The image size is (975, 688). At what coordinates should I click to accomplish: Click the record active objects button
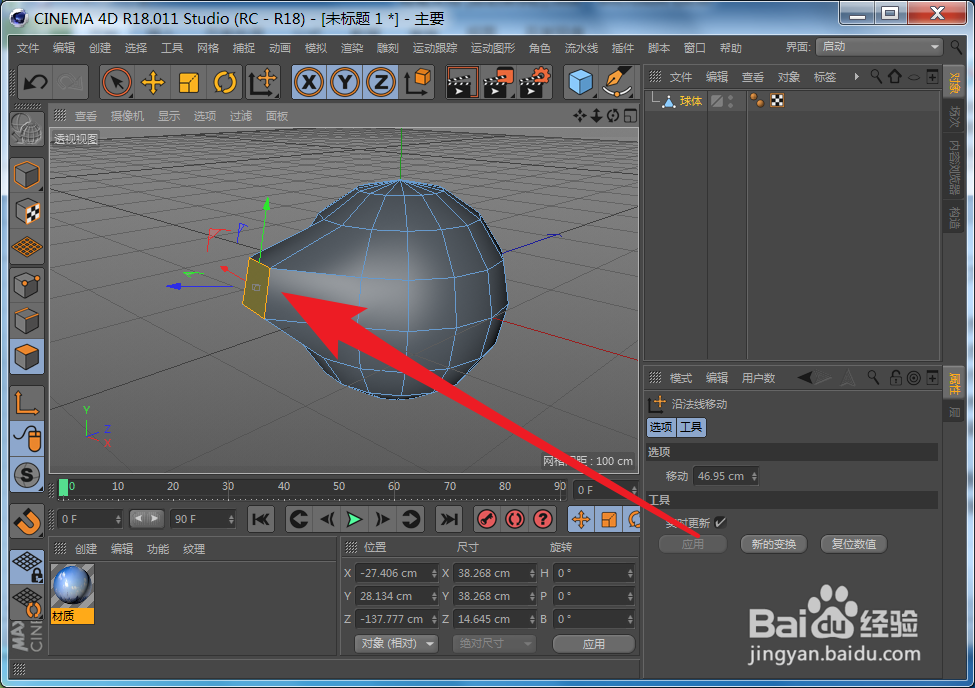coord(487,519)
